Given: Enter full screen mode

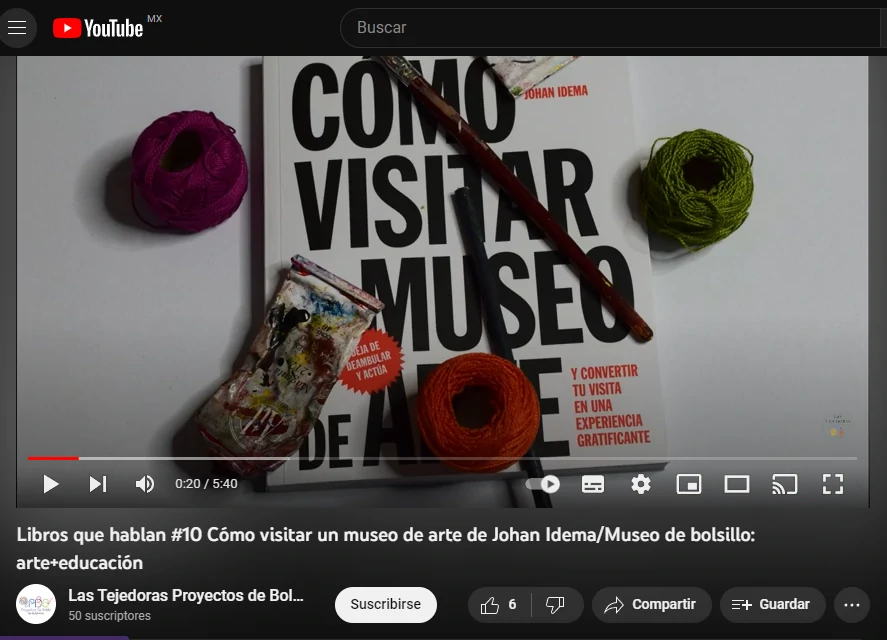Looking at the screenshot, I should click(x=833, y=484).
